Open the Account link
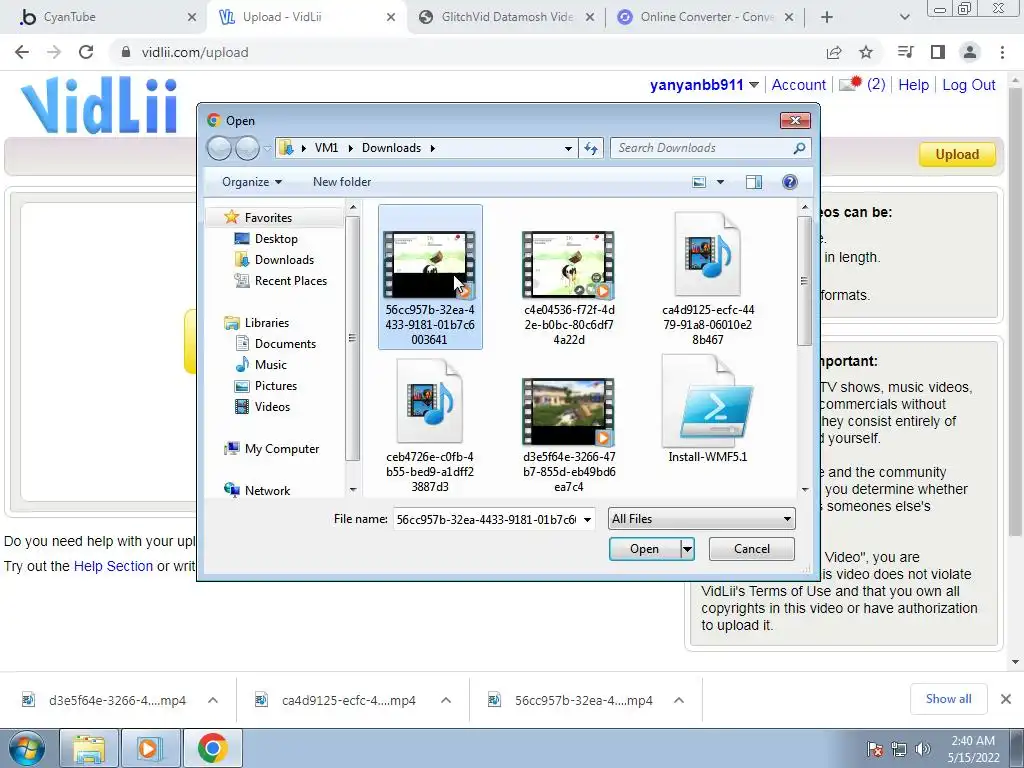The height and width of the screenshot is (768, 1024). coord(799,85)
